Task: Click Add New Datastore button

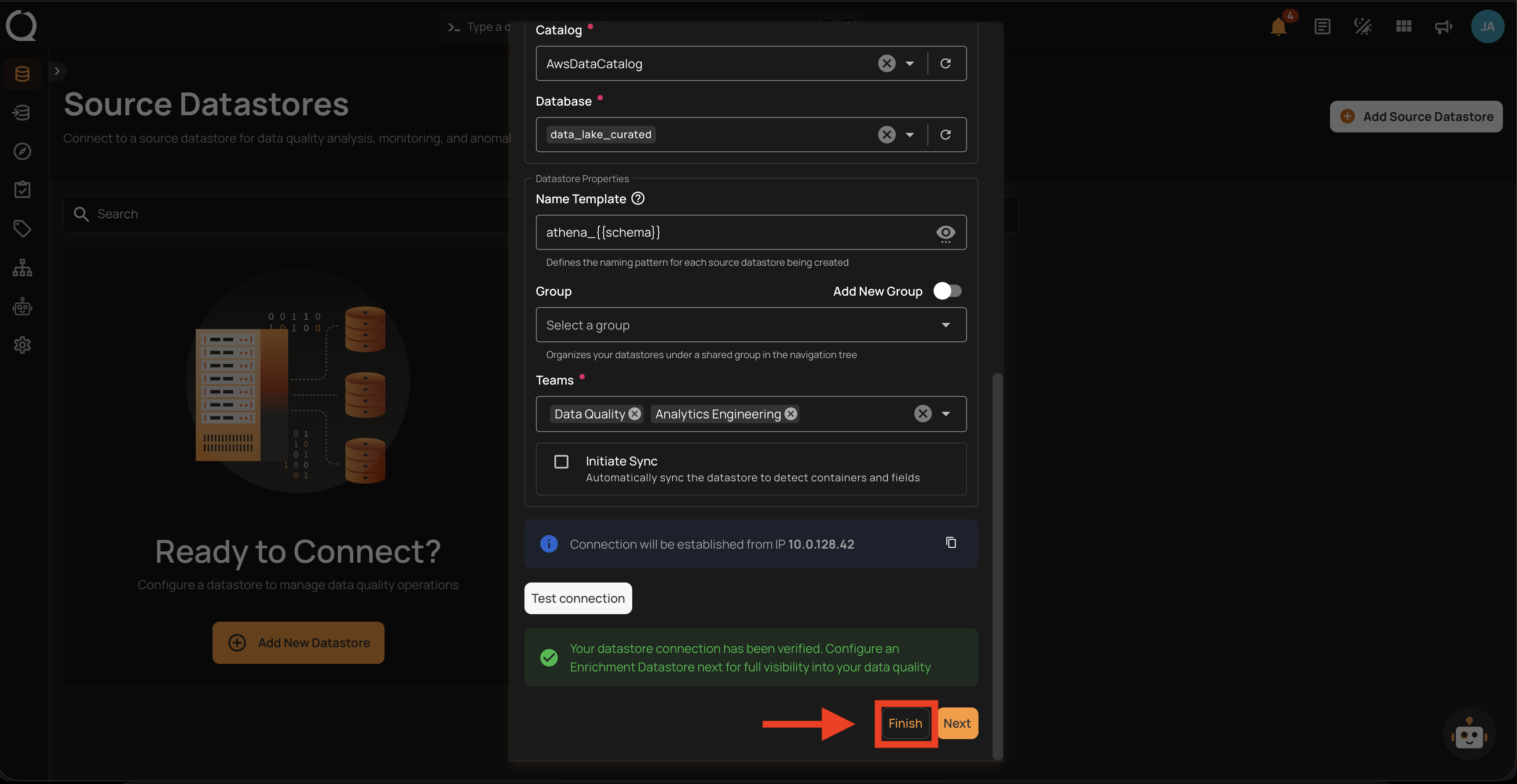Action: pyautogui.click(x=298, y=643)
